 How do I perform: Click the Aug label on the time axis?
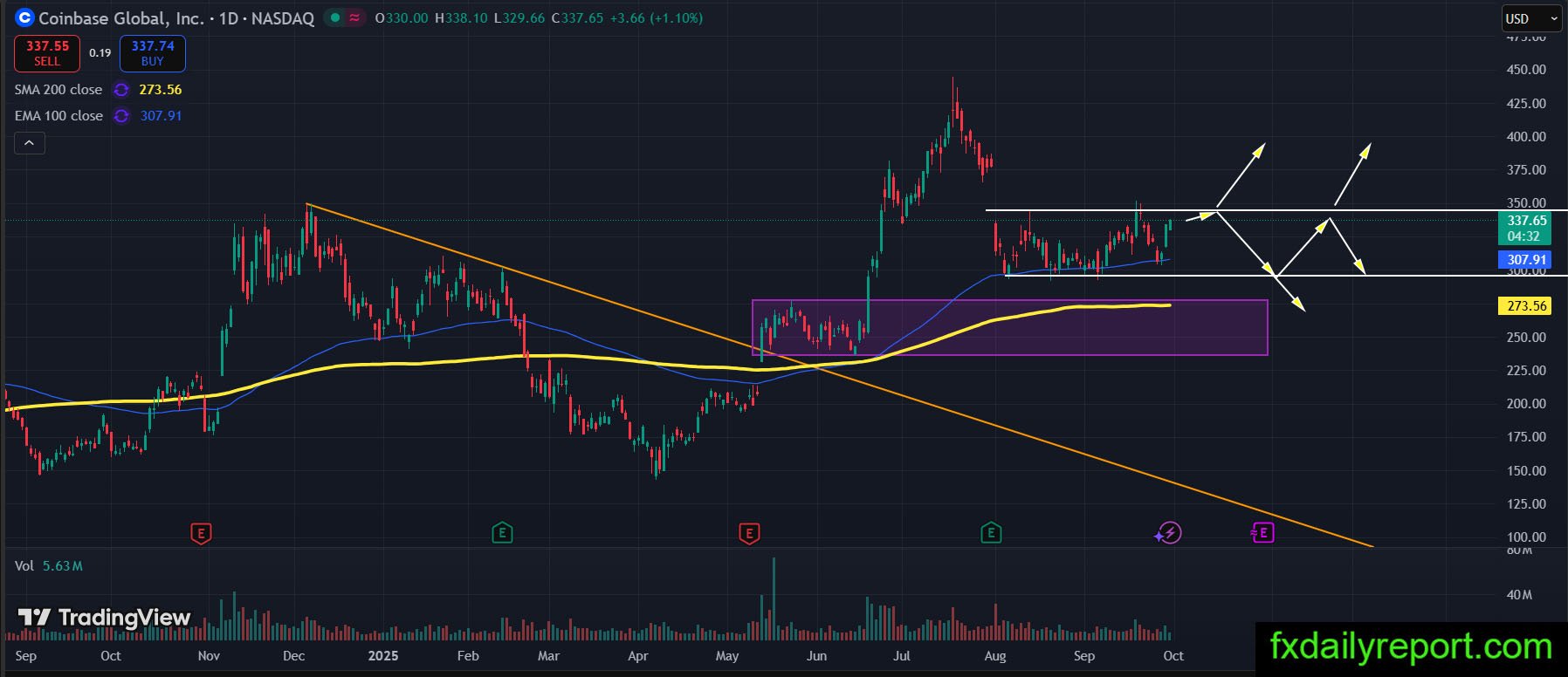(x=995, y=656)
